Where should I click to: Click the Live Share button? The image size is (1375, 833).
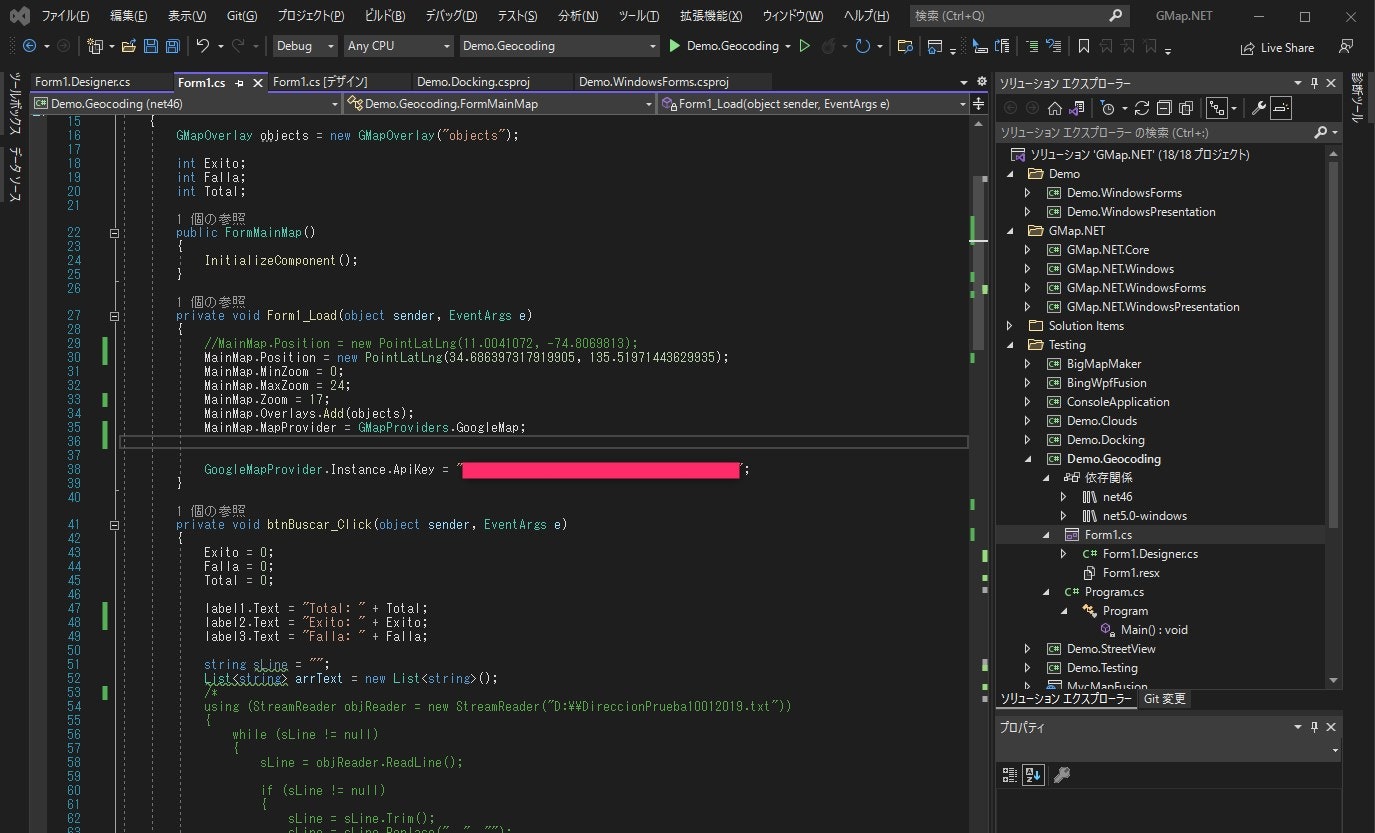click(x=1277, y=47)
